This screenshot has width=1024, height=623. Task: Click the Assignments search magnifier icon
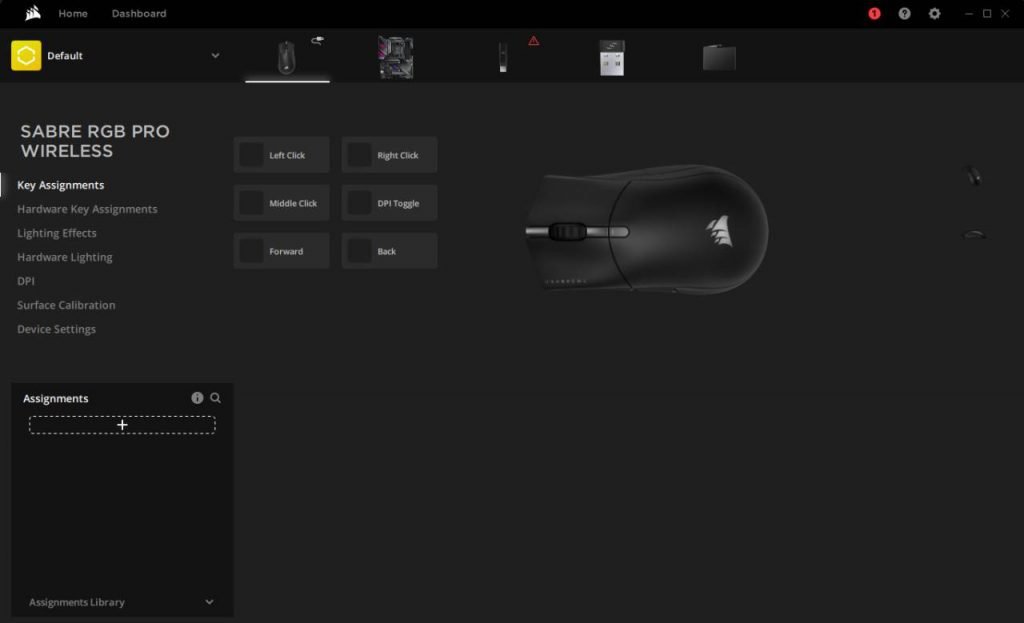tap(215, 398)
